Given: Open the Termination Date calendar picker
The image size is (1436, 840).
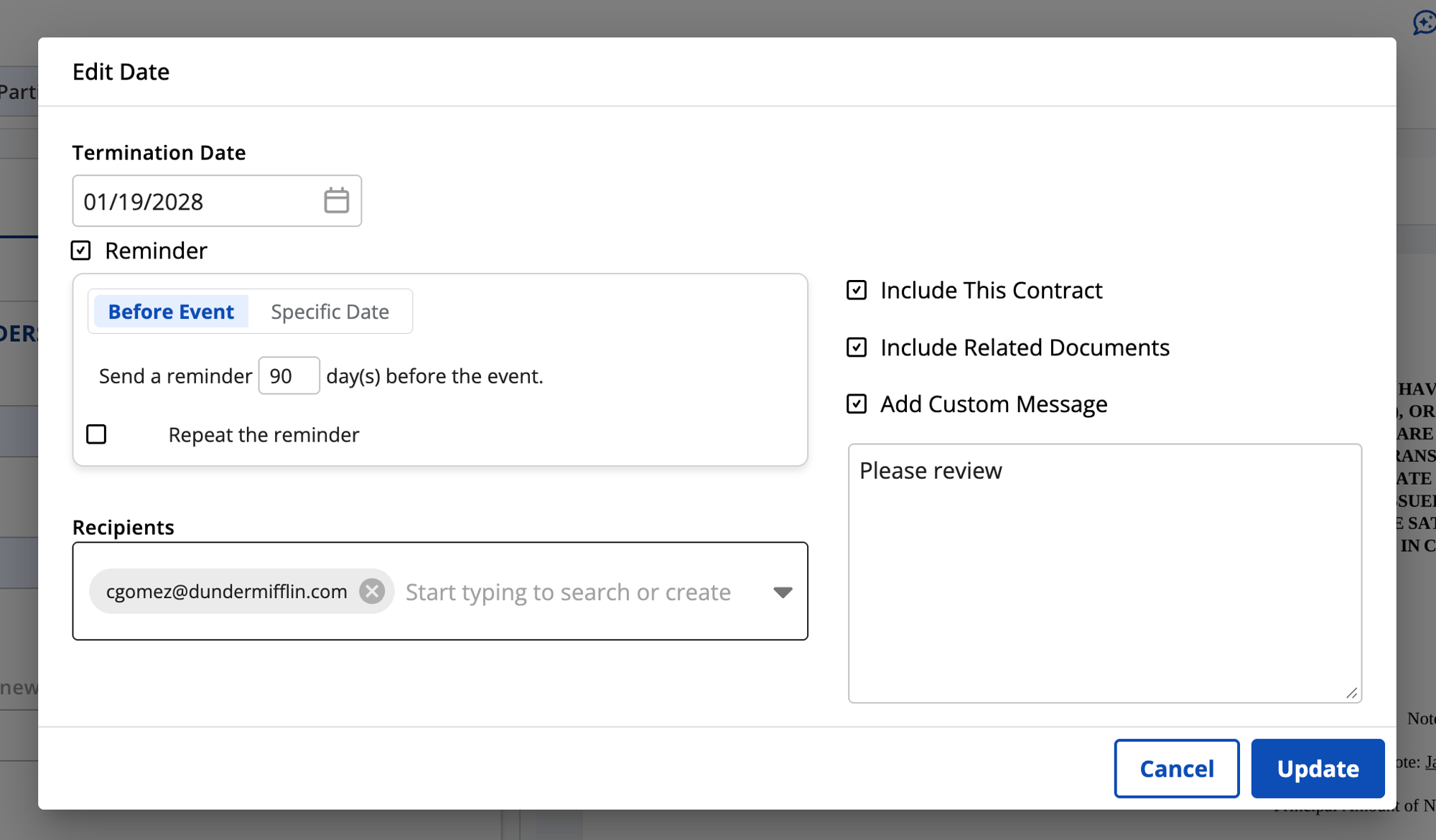Looking at the screenshot, I should pyautogui.click(x=336, y=201).
